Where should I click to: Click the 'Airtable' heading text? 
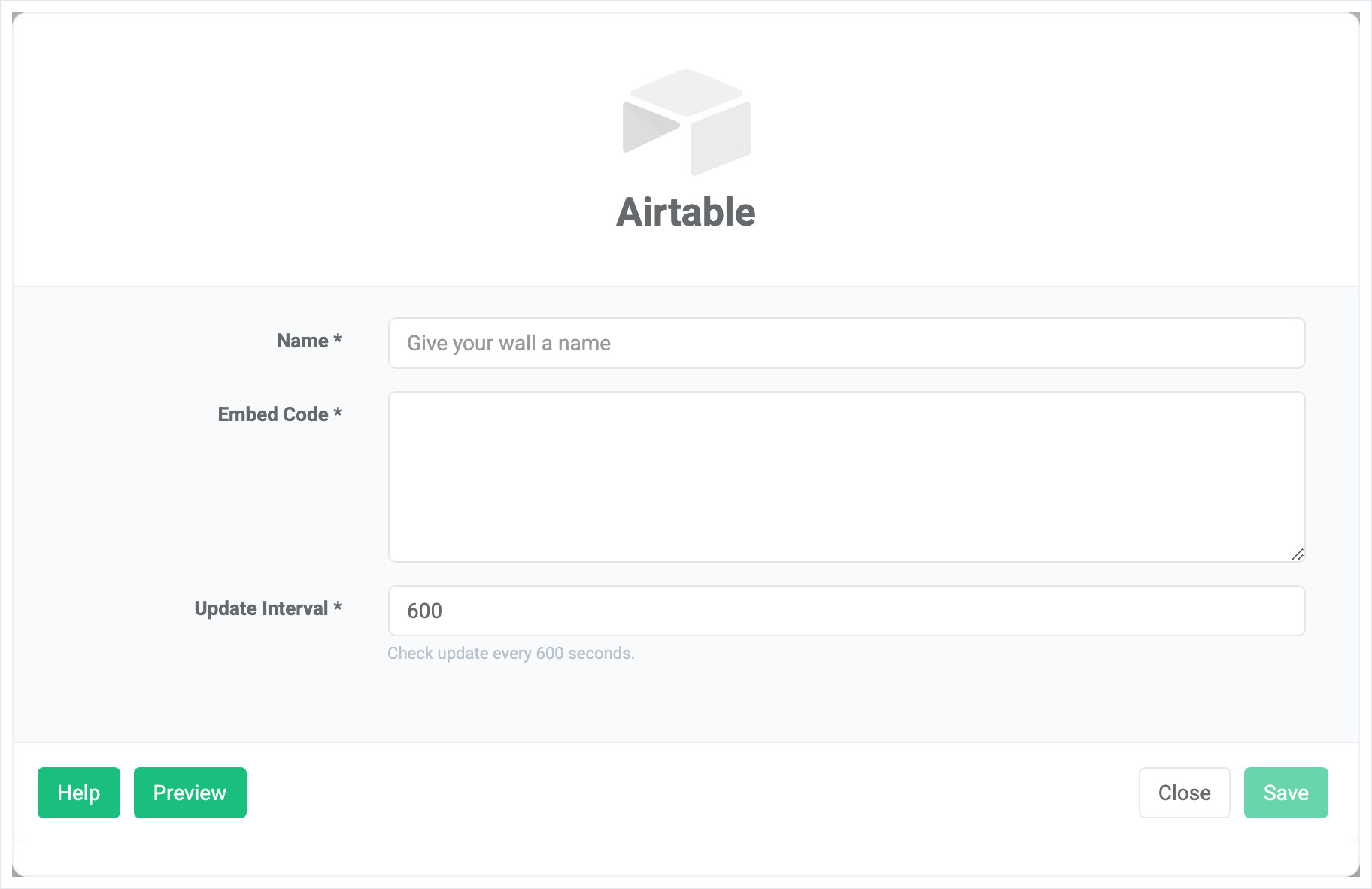[686, 212]
